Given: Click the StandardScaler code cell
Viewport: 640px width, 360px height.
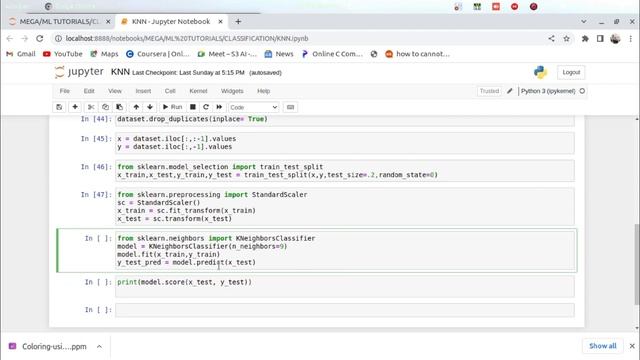Looking at the screenshot, I should tap(344, 207).
